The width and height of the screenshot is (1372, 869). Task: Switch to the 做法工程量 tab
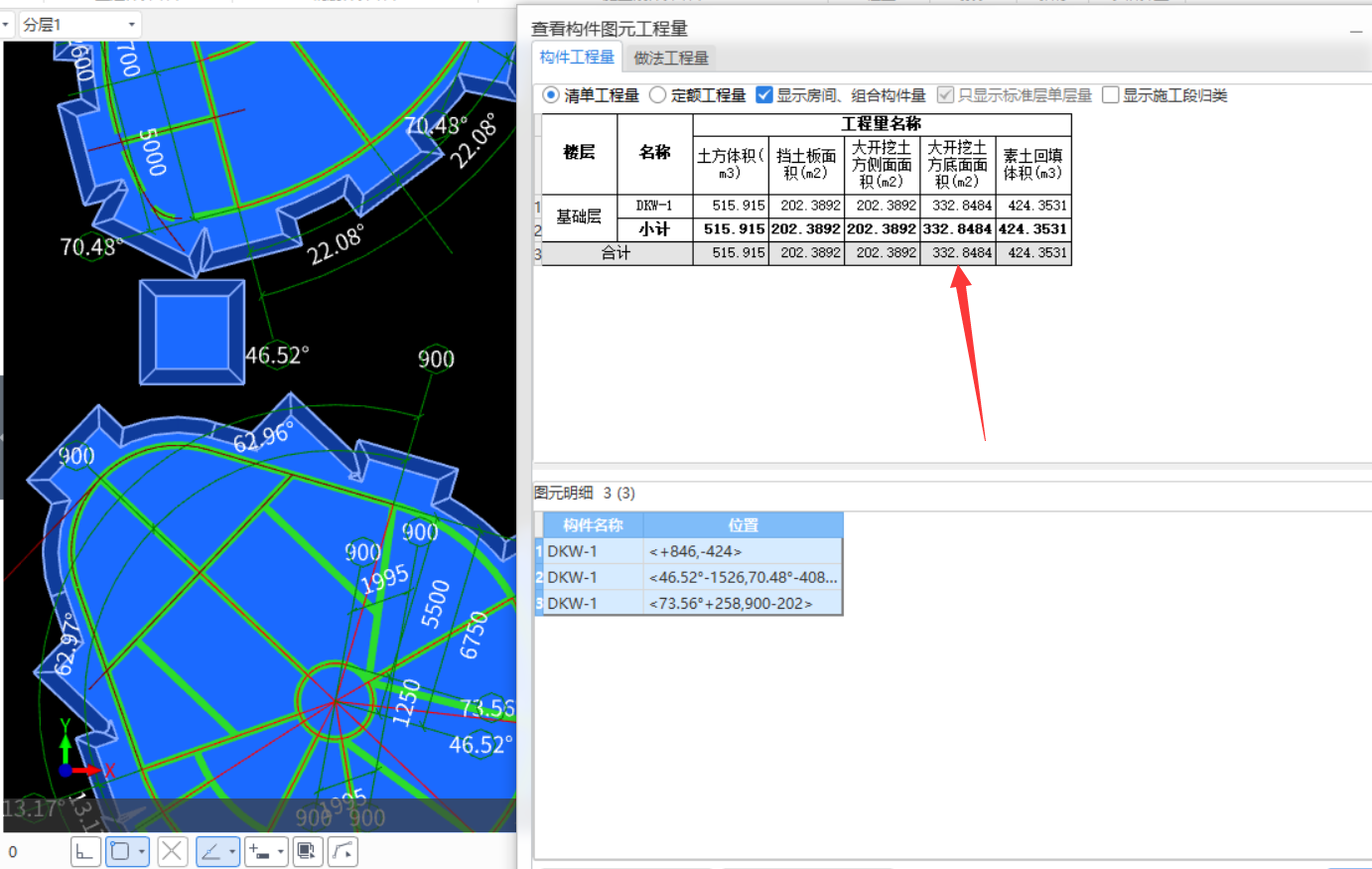point(671,59)
